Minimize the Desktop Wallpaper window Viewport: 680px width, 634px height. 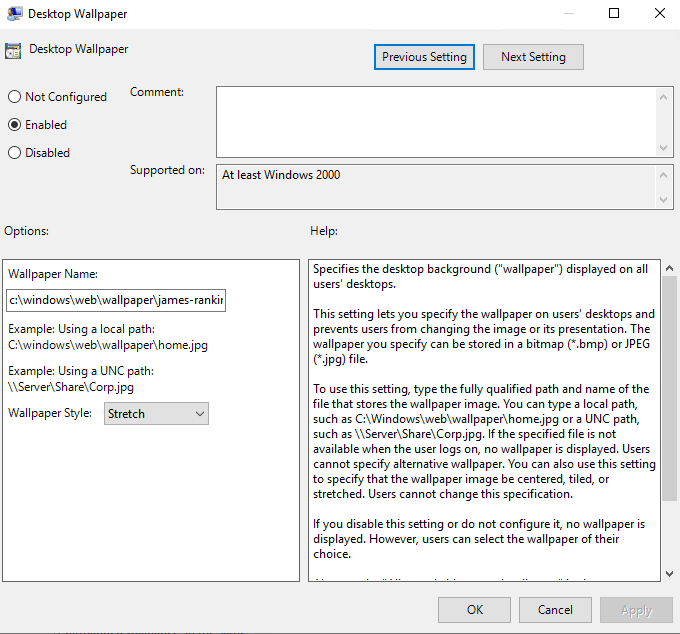pyautogui.click(x=567, y=14)
